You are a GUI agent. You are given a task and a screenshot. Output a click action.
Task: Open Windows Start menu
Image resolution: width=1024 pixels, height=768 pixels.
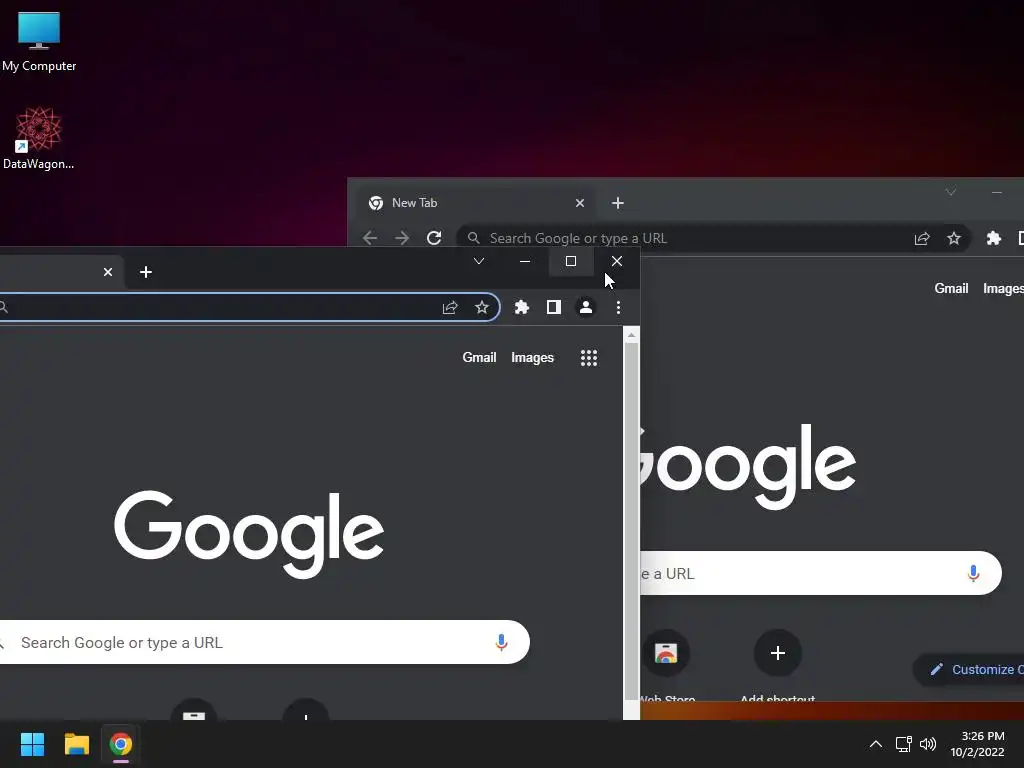[32, 744]
